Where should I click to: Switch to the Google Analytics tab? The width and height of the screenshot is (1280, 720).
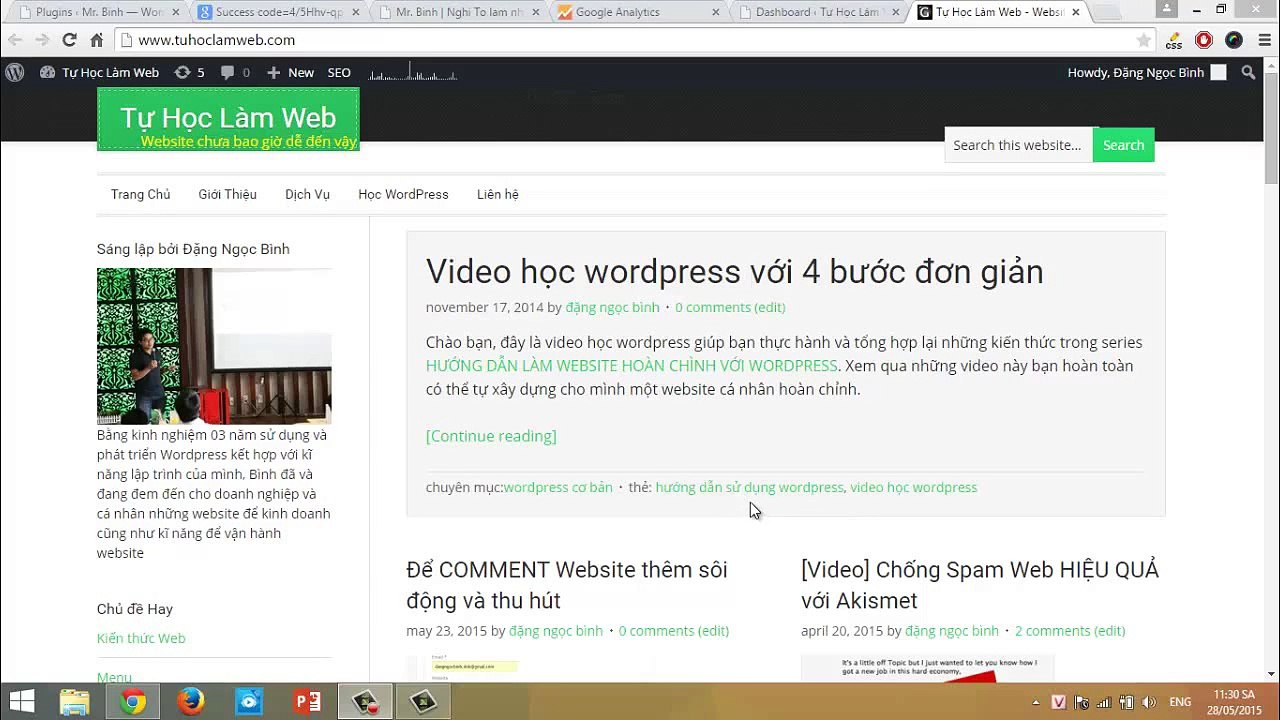pyautogui.click(x=639, y=12)
